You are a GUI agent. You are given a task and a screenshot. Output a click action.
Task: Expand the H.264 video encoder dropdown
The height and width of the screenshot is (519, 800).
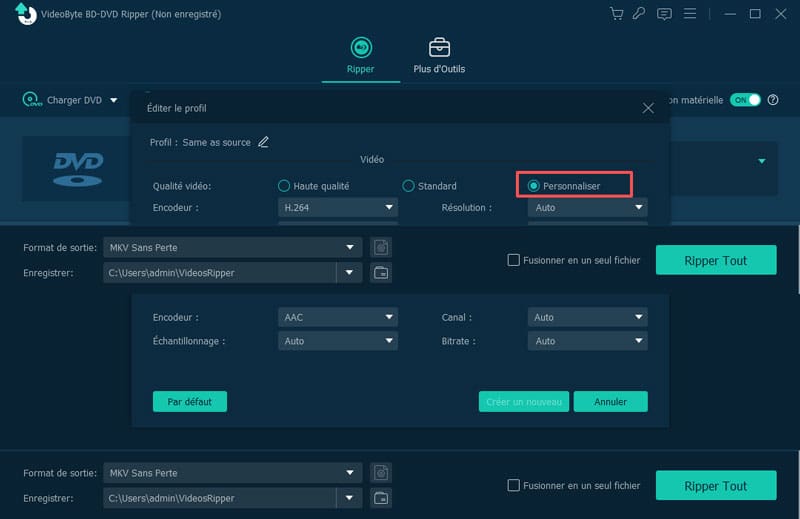coord(338,208)
